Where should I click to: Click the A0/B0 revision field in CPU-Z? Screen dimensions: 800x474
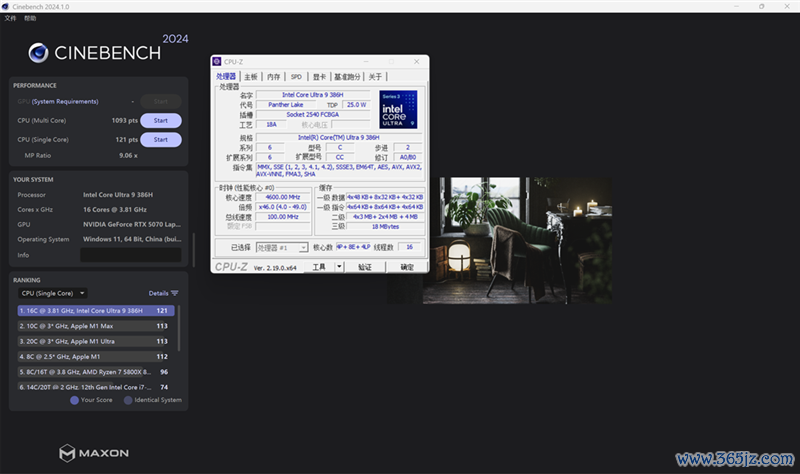point(407,157)
